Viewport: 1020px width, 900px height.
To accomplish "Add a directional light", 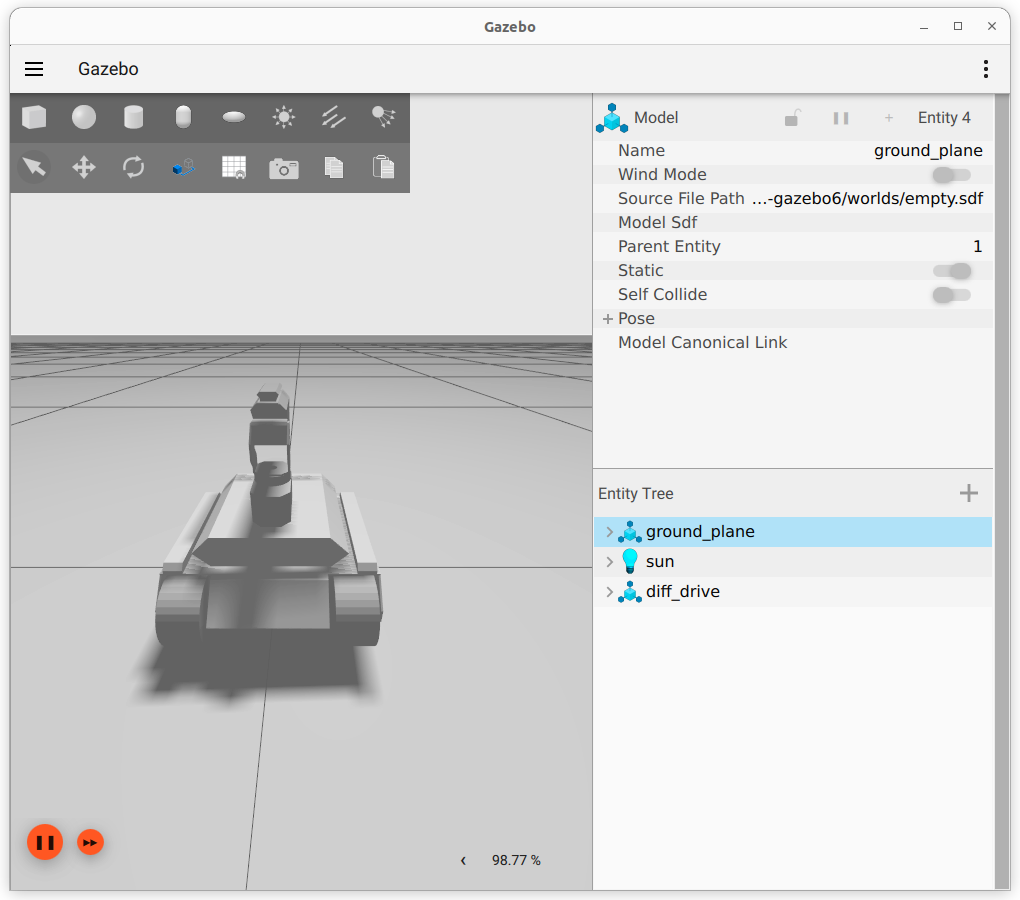I will click(x=333, y=118).
